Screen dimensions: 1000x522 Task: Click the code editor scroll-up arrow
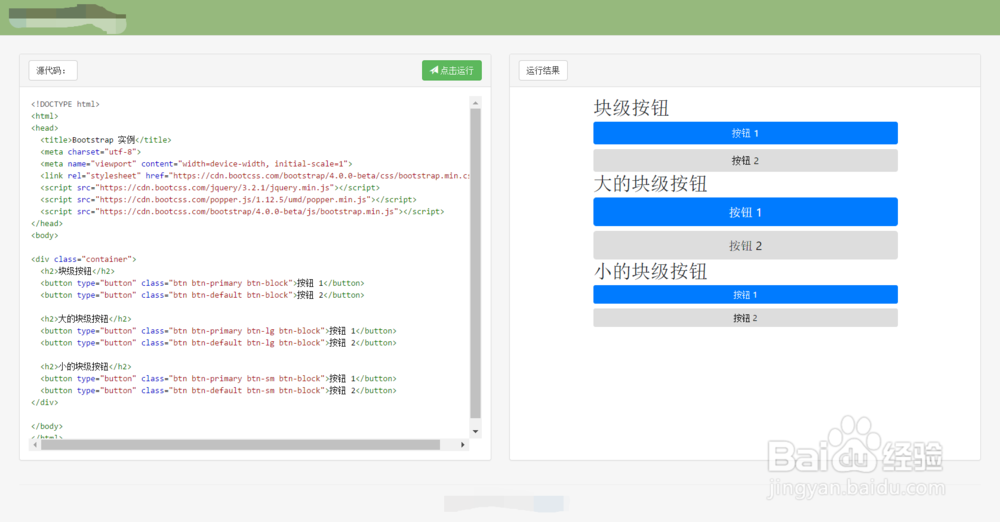475,103
